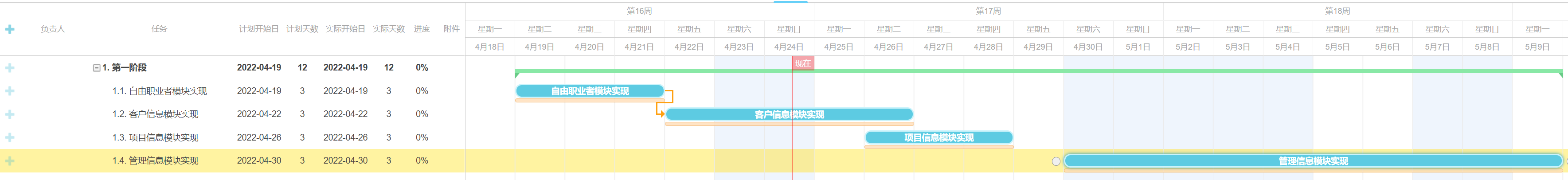Click plus icon on 自由职业者模块实现 row
The width and height of the screenshot is (1568, 180).
coord(10,90)
